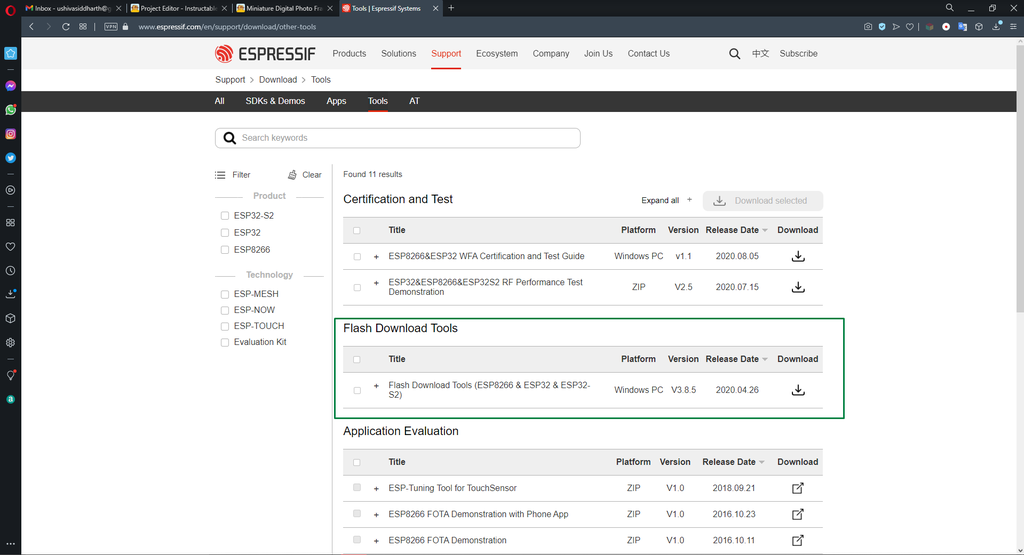This screenshot has width=1024, height=555.
Task: Open Instagram in the Opera sidebar
Action: coord(10,134)
